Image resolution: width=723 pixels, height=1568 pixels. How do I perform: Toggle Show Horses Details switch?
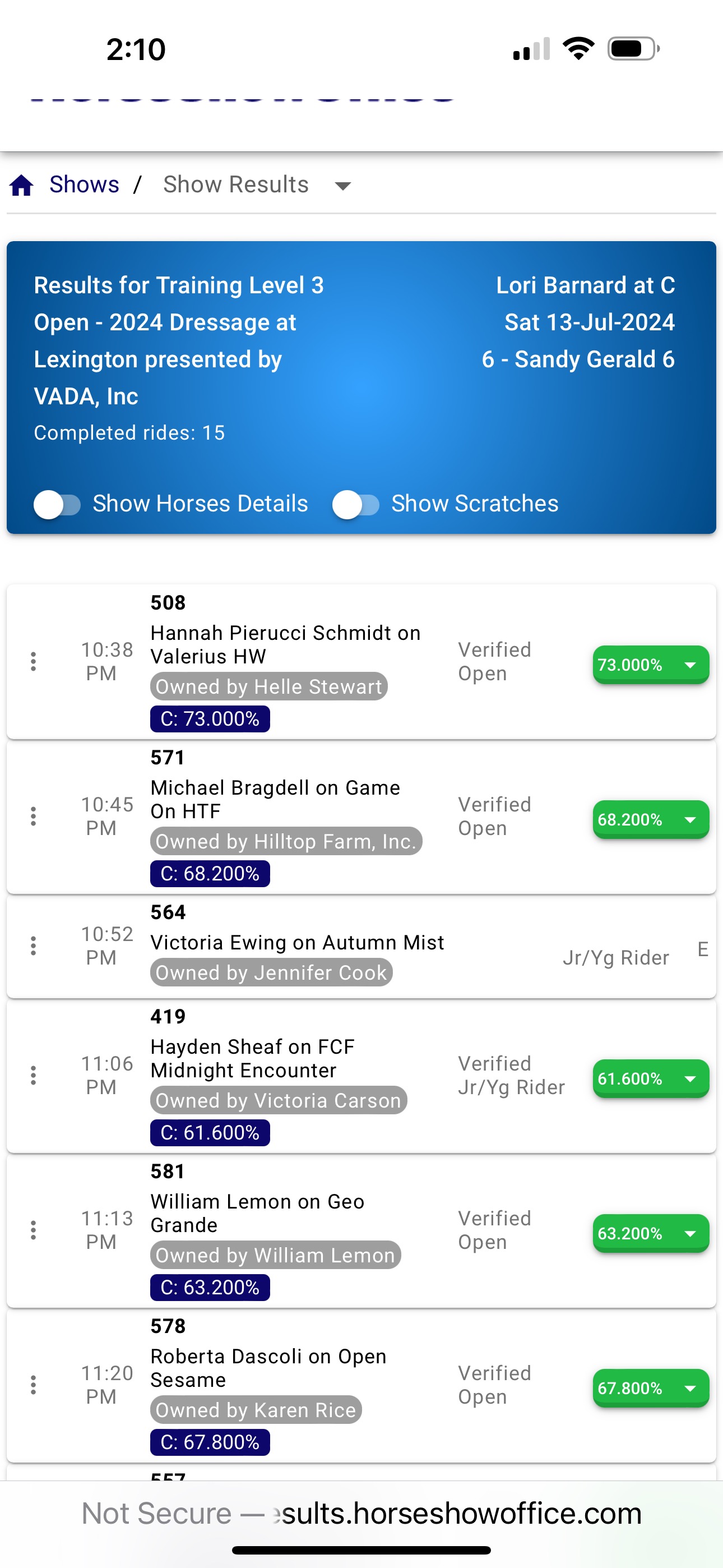pos(57,505)
